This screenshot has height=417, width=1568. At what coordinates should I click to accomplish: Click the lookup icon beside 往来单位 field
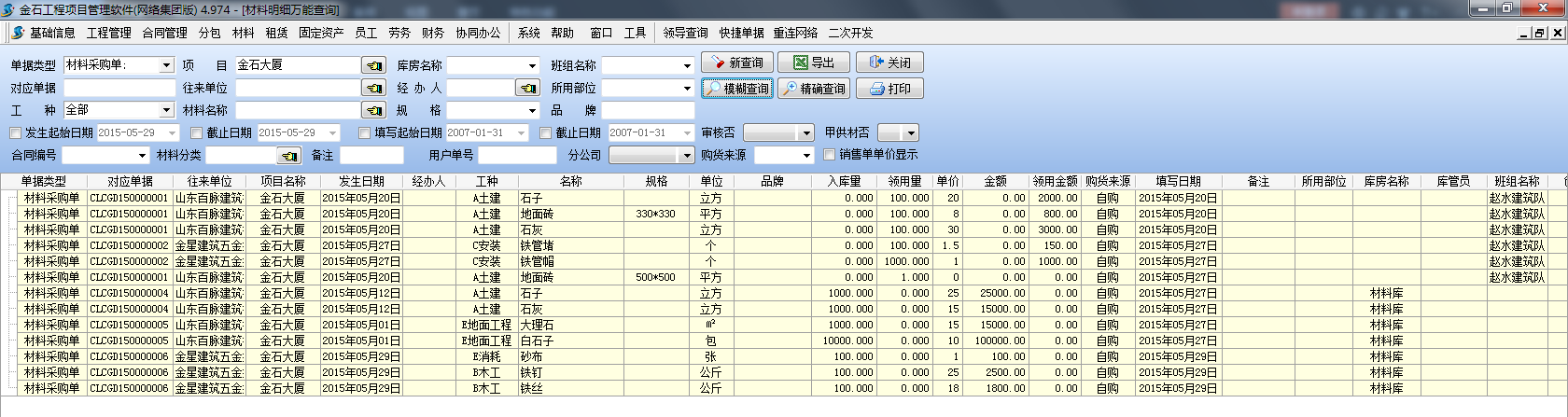click(374, 88)
